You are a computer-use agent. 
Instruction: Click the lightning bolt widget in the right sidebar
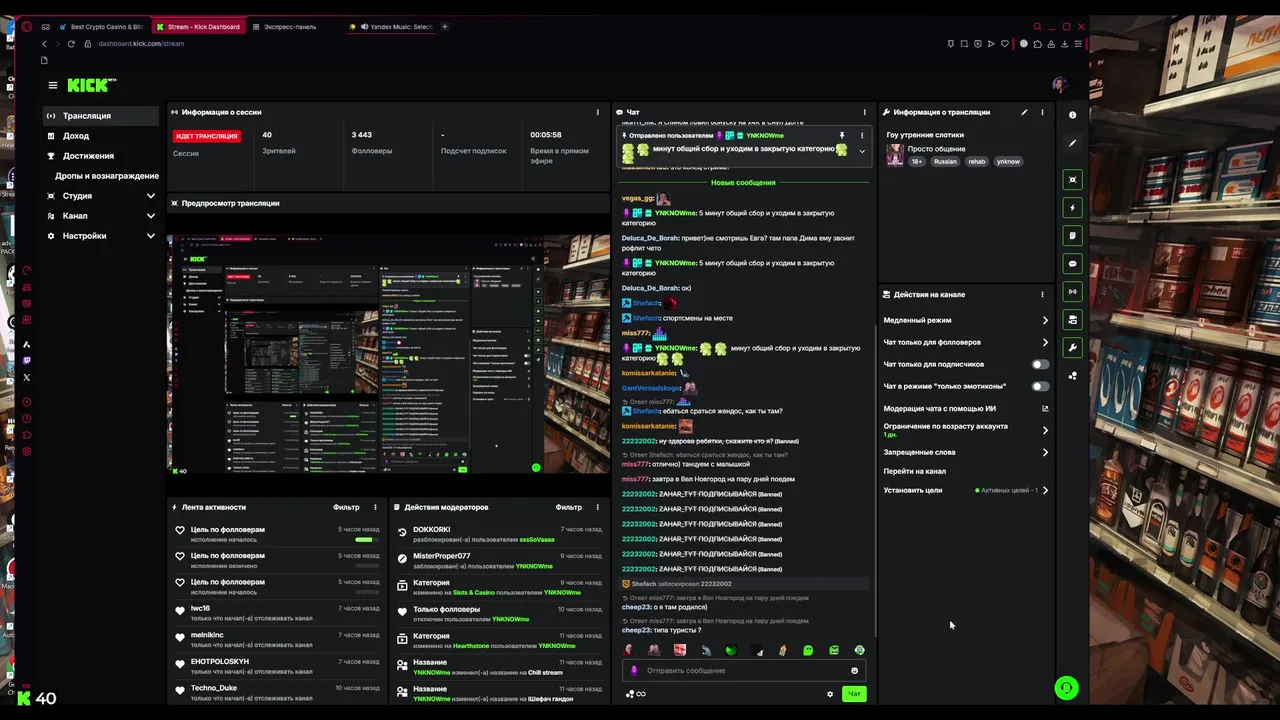[1072, 208]
